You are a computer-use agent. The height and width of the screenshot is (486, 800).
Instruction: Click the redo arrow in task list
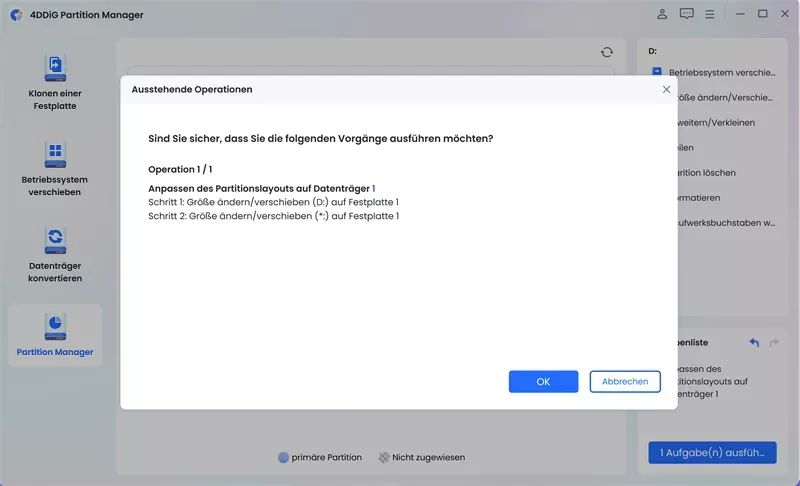click(x=774, y=343)
